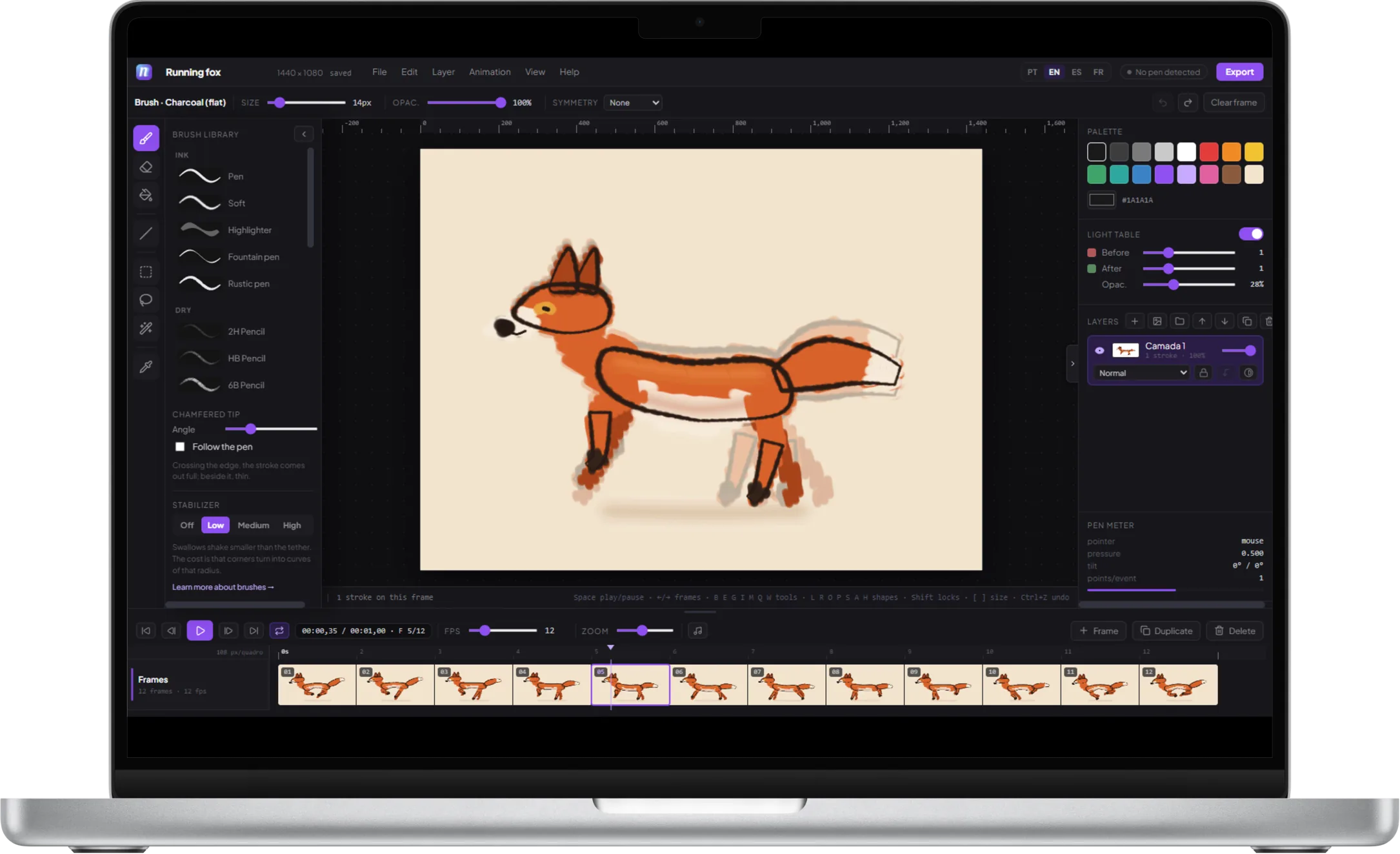Select the Eraser tool
Screen dimensions: 1400x854
click(x=146, y=168)
